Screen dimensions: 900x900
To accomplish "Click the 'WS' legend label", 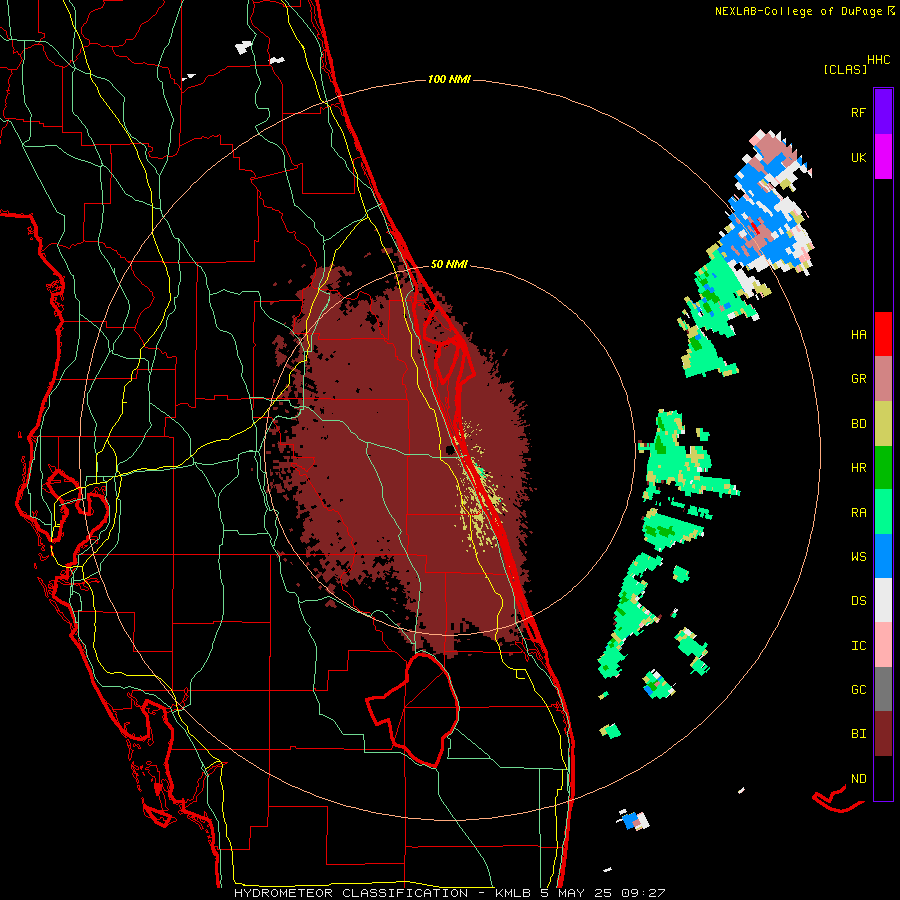I will click(858, 557).
